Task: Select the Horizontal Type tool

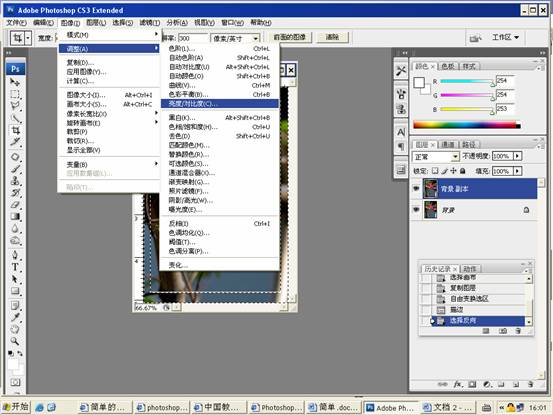Action: [x=15, y=267]
